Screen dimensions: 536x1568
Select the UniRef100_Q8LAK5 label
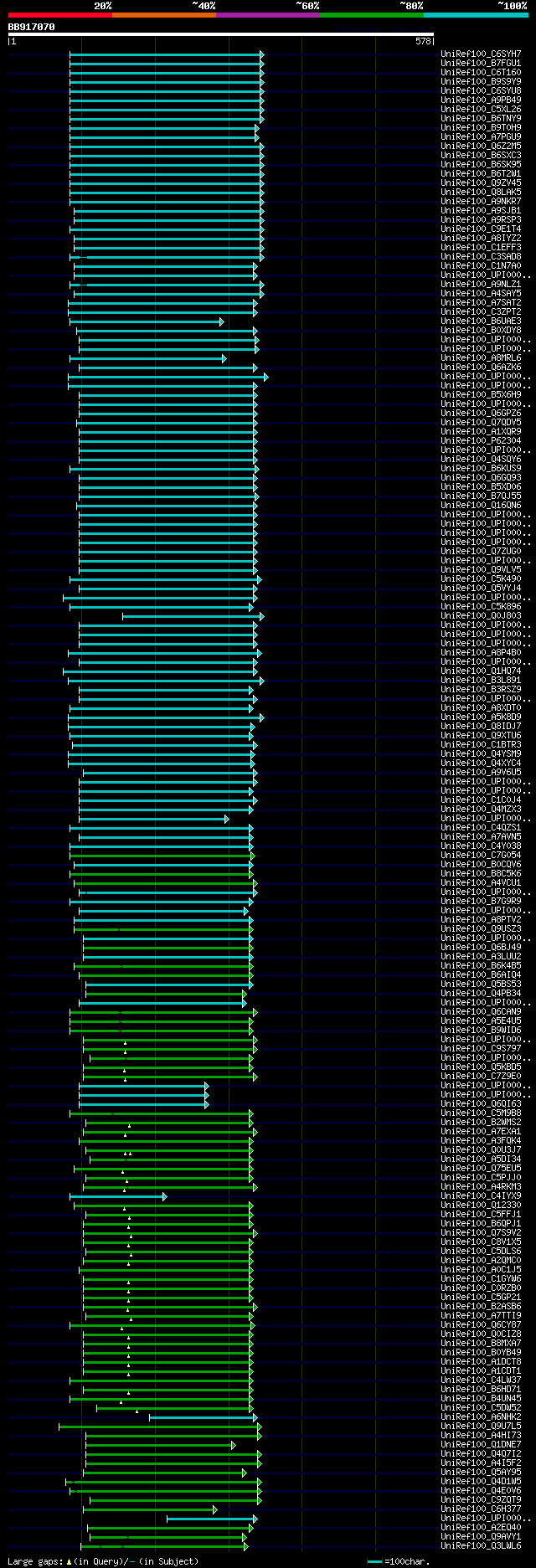point(481,193)
